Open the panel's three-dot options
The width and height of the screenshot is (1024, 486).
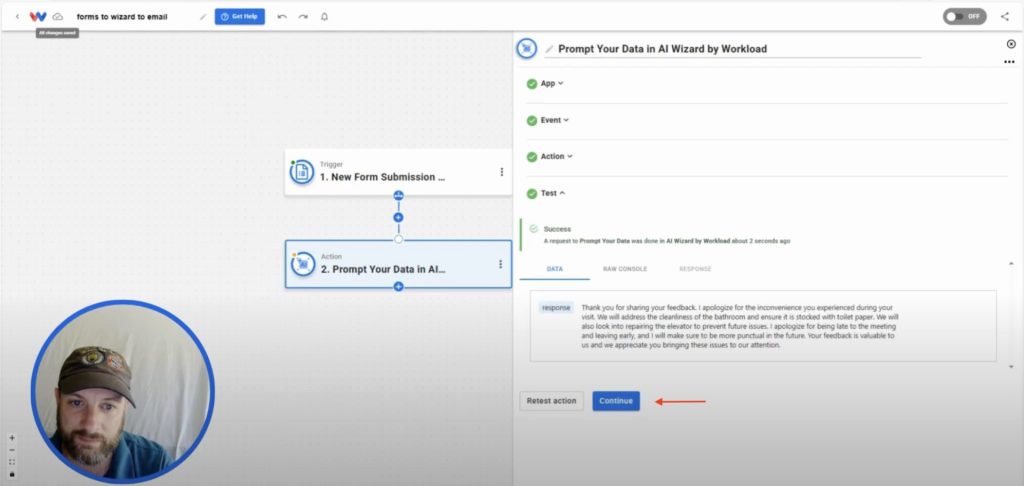tap(1009, 62)
